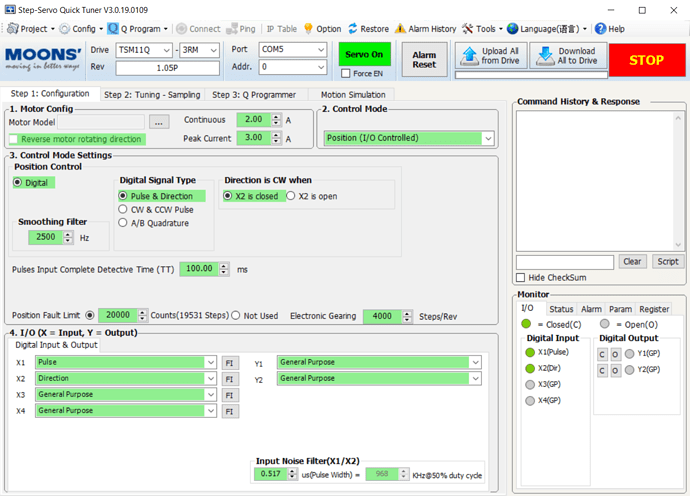The width and height of the screenshot is (690, 496).
Task: Browse motor model with ellipsis button
Action: 159,122
